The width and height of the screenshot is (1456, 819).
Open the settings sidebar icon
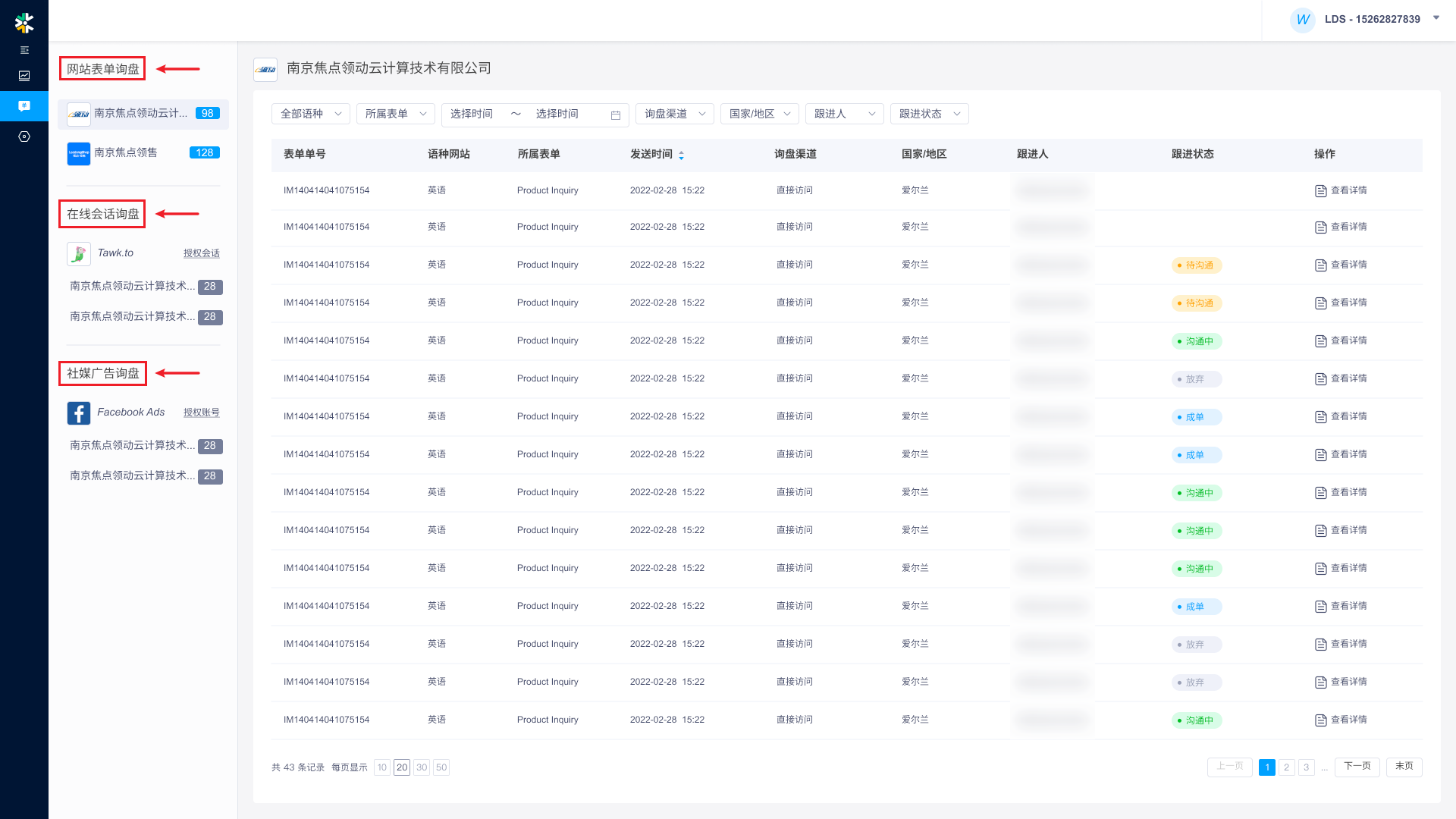coord(24,136)
